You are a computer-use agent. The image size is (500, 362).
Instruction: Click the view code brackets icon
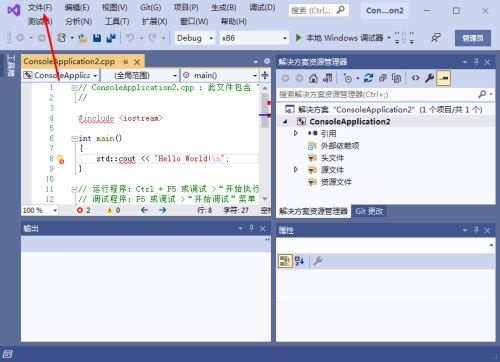click(415, 78)
